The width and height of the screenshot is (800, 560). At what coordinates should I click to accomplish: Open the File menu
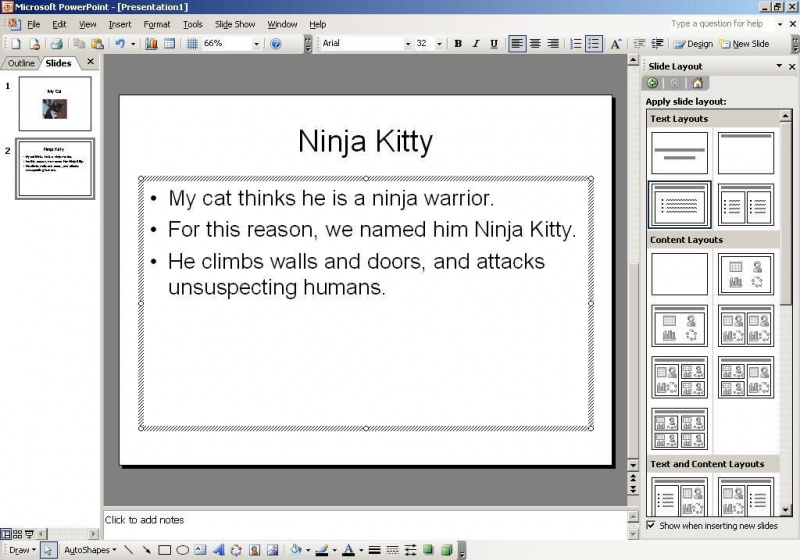[34, 24]
